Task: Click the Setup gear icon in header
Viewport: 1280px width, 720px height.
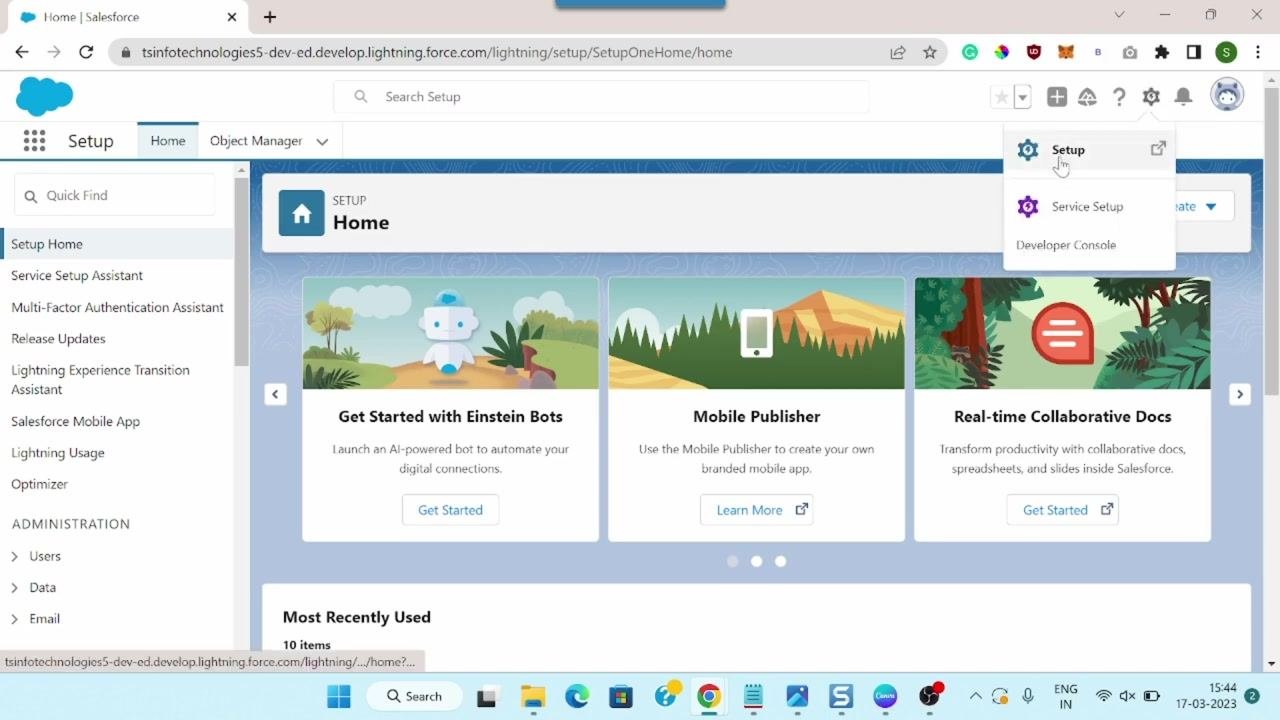Action: pos(1151,97)
